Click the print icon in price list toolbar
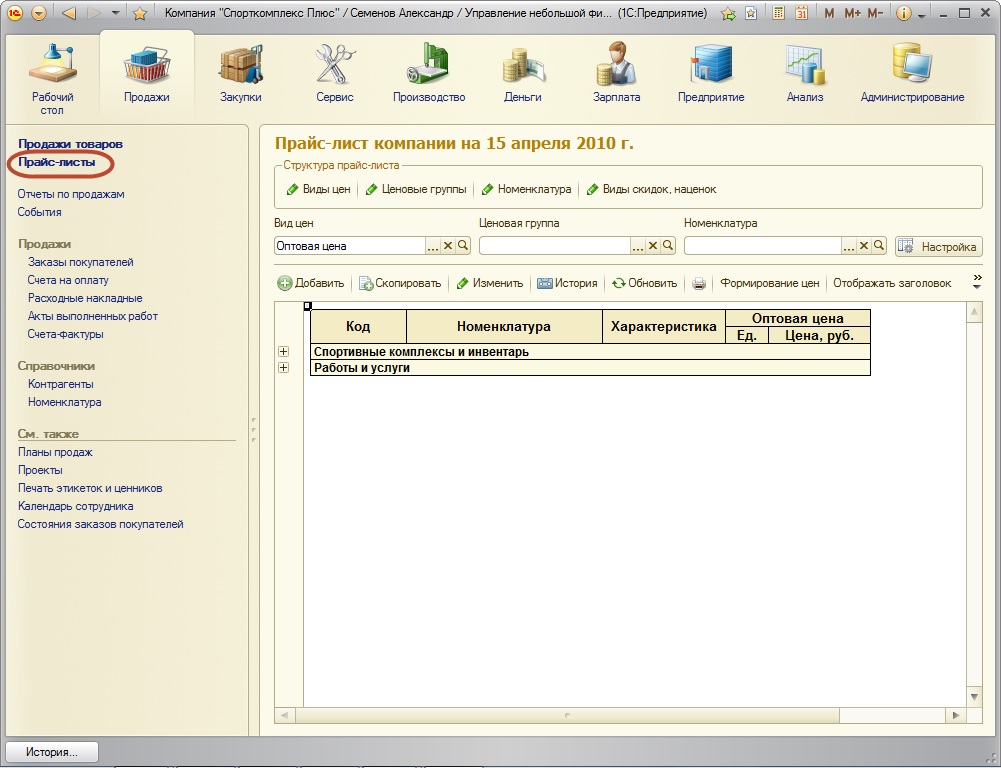Screen dimensions: 1001x768 pyautogui.click(x=699, y=284)
